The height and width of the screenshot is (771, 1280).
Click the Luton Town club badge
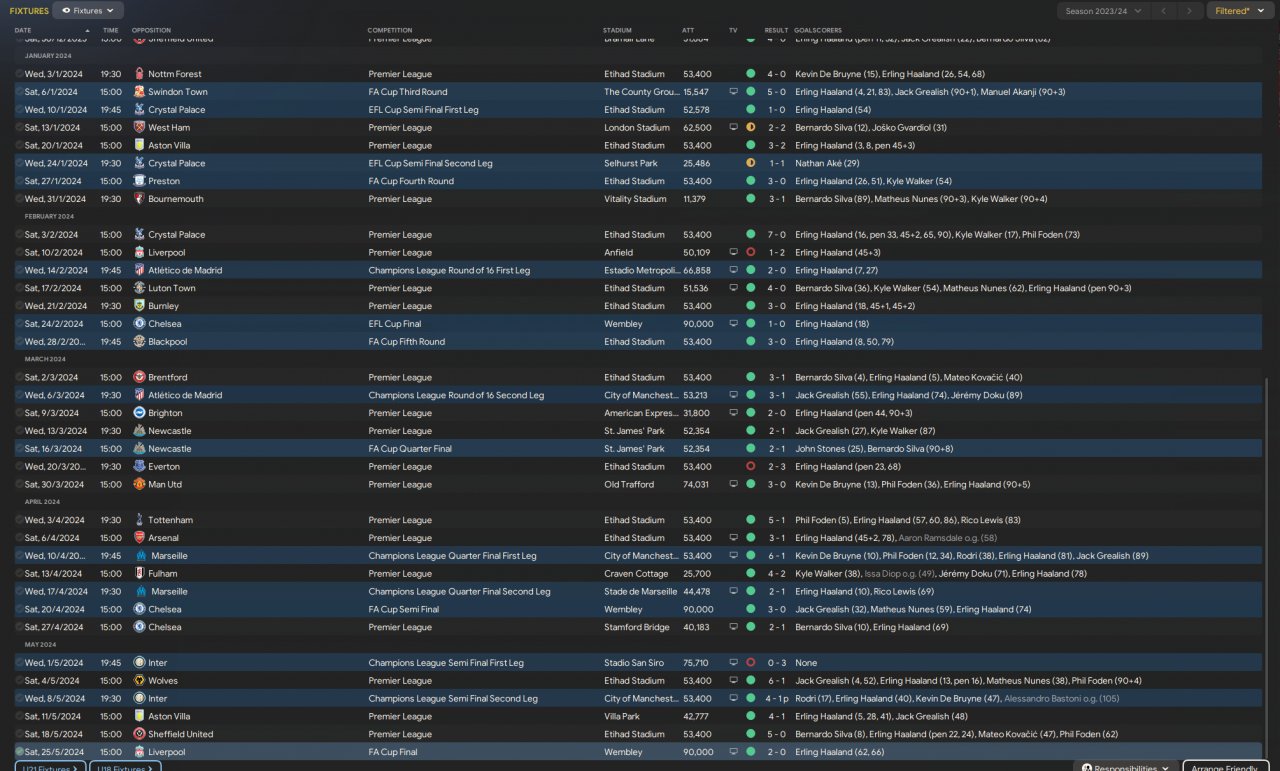pyautogui.click(x=139, y=288)
